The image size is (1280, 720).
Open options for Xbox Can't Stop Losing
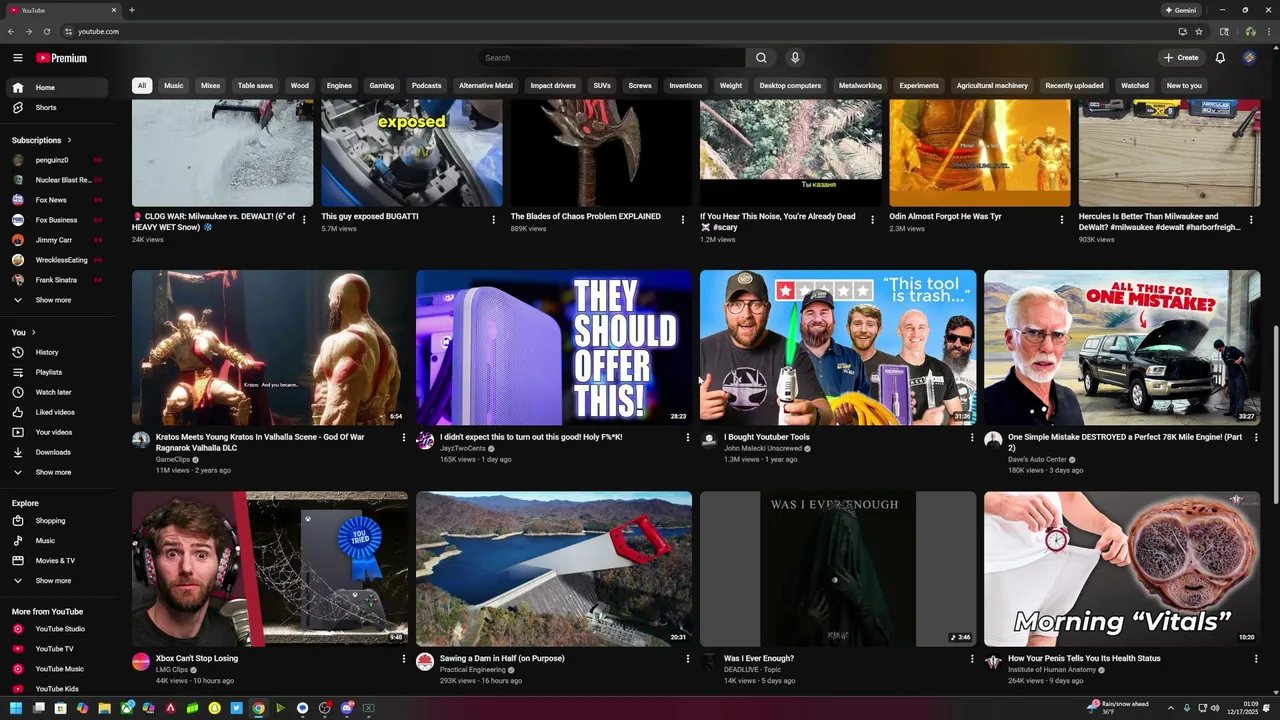(x=404, y=659)
